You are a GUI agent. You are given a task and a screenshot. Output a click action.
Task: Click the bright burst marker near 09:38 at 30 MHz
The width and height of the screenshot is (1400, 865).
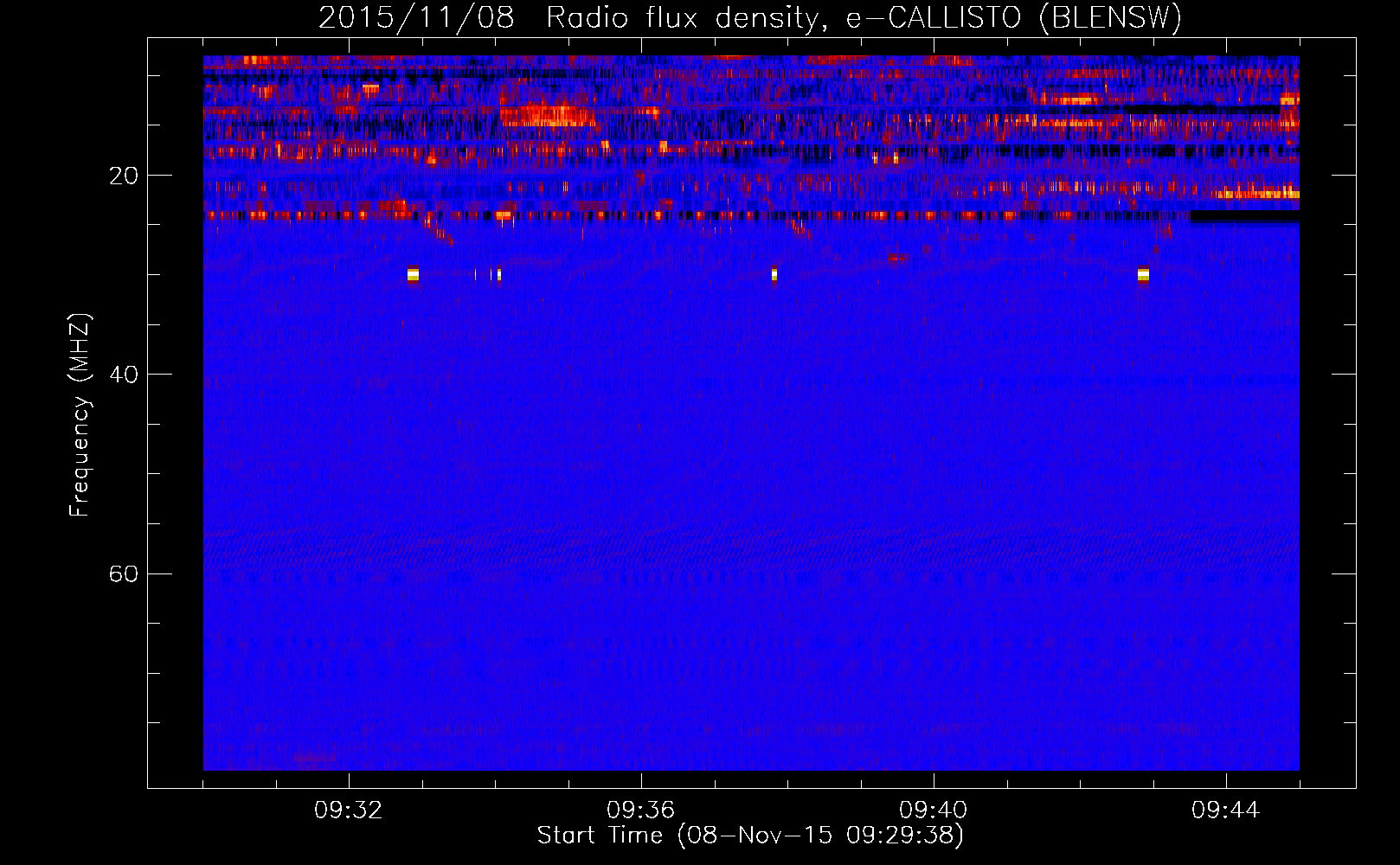click(x=774, y=274)
